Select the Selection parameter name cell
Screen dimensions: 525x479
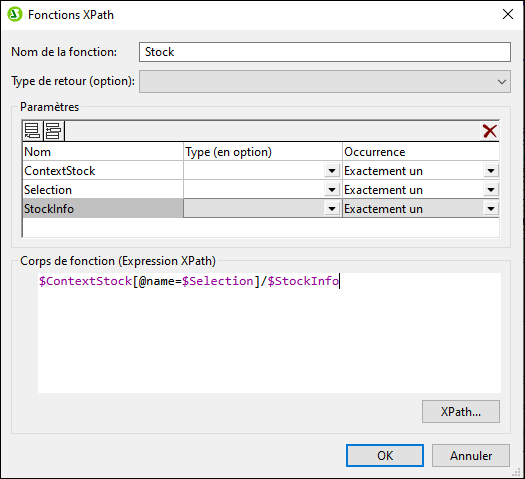click(x=103, y=190)
